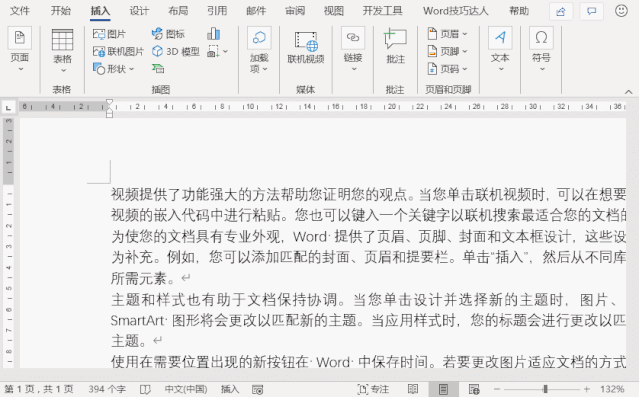This screenshot has height=397, width=639.
Task: Switch to the 引用 References tab
Action: point(217,11)
